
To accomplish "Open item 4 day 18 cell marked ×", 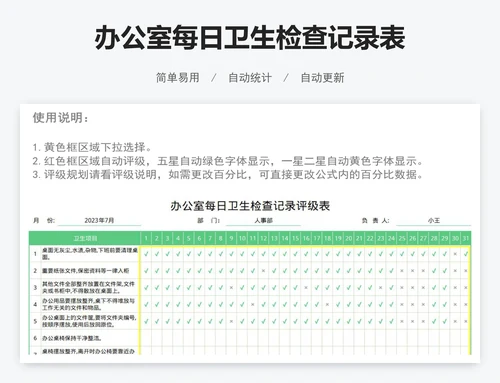I will click(x=327, y=304).
